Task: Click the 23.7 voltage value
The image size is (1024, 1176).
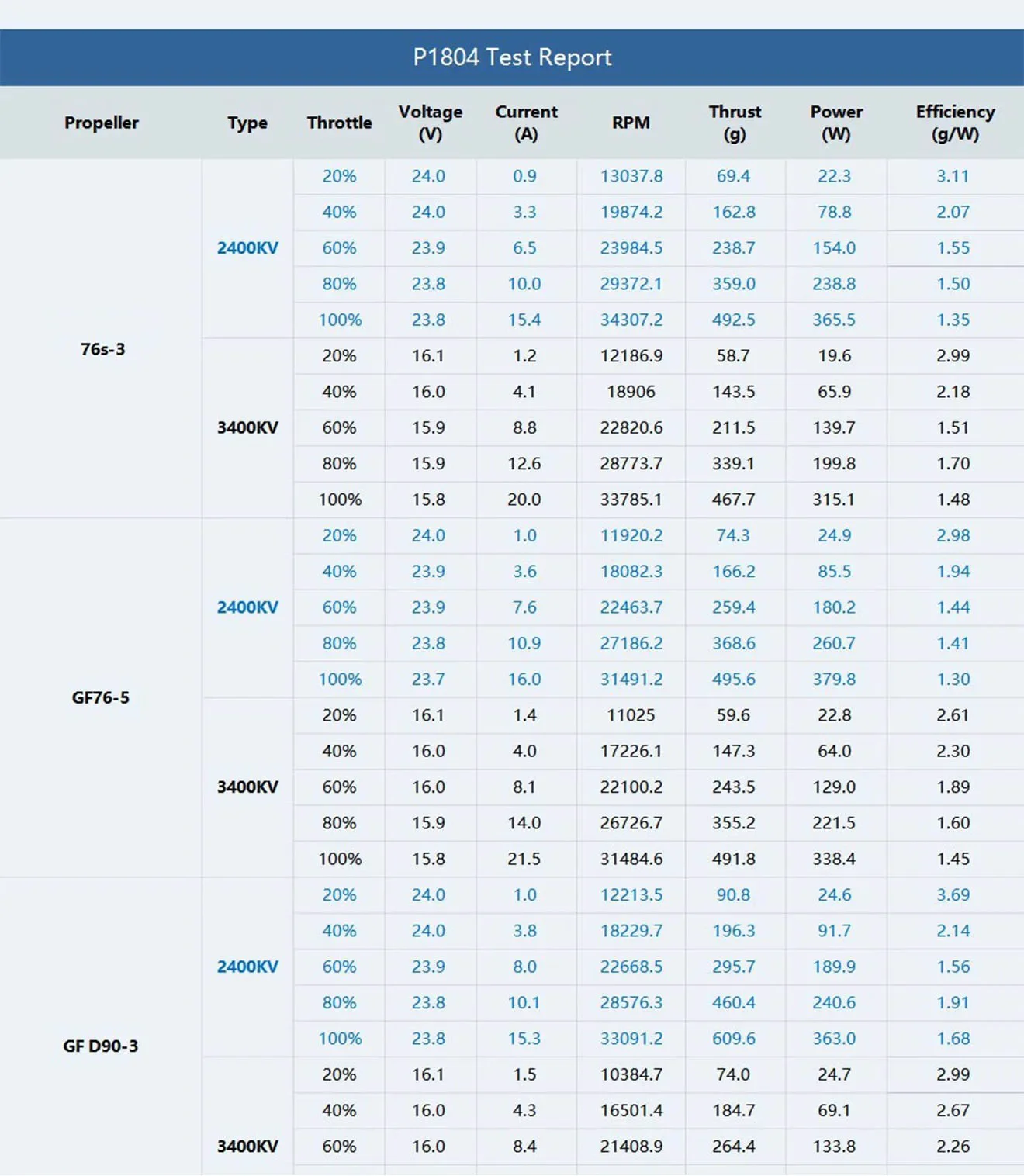Action: pos(428,679)
